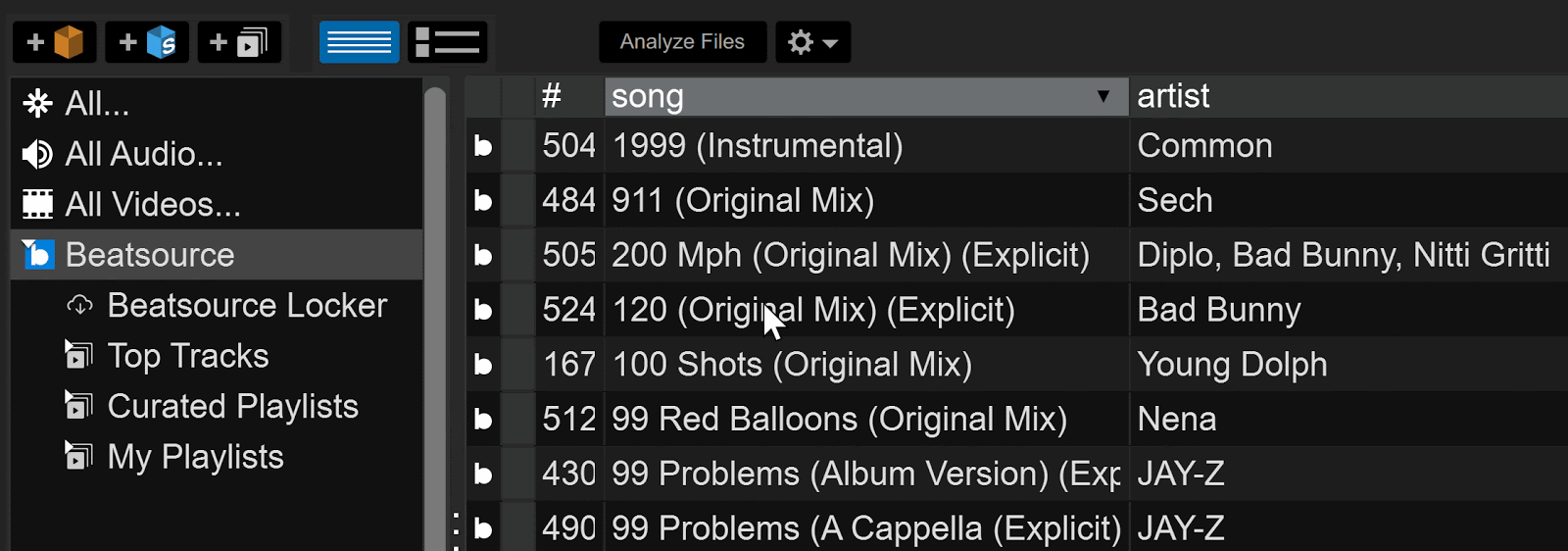
Task: Click the asterisk icon beside All...
Action: click(x=37, y=103)
